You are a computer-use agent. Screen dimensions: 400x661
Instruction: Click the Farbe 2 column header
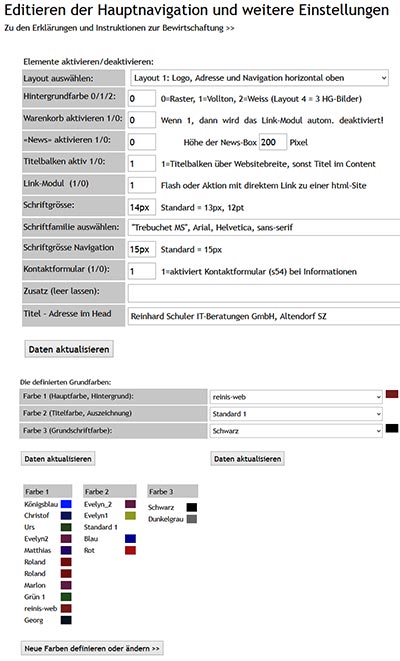click(x=110, y=491)
